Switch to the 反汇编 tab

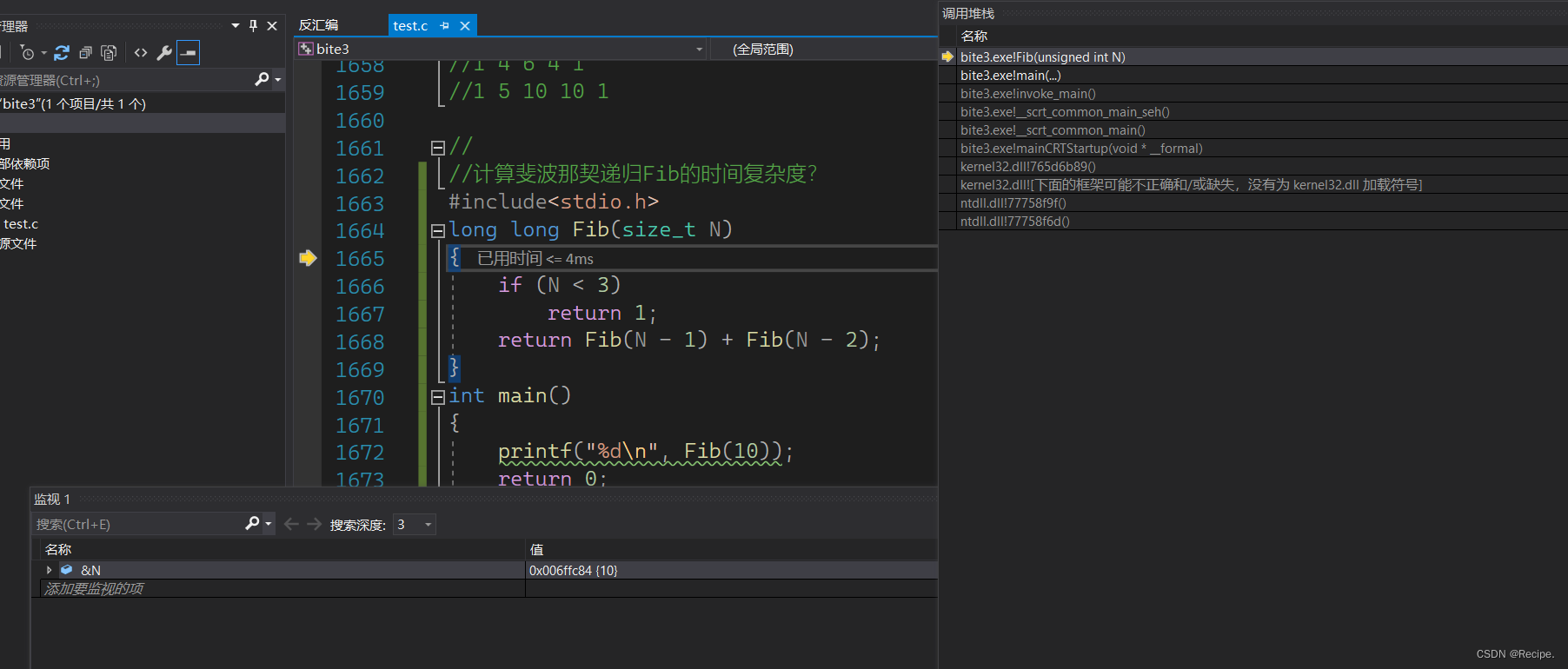click(319, 25)
